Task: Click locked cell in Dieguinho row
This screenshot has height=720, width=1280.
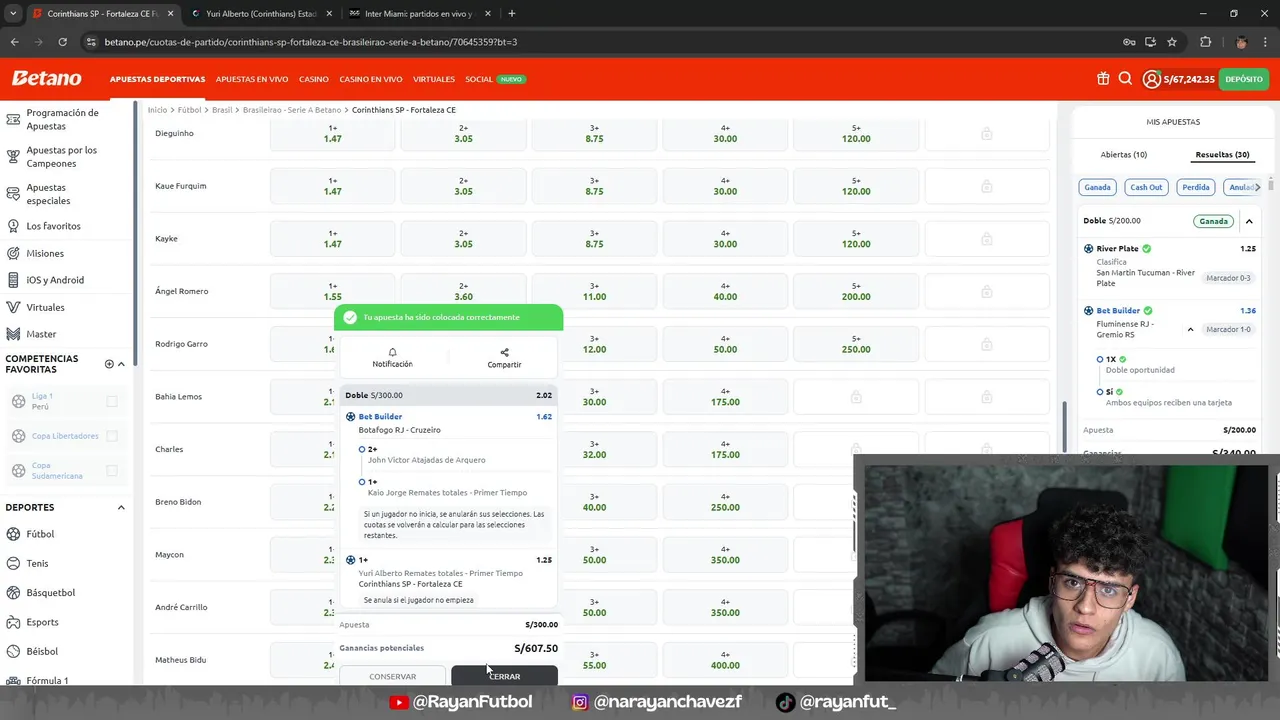Action: point(986,133)
